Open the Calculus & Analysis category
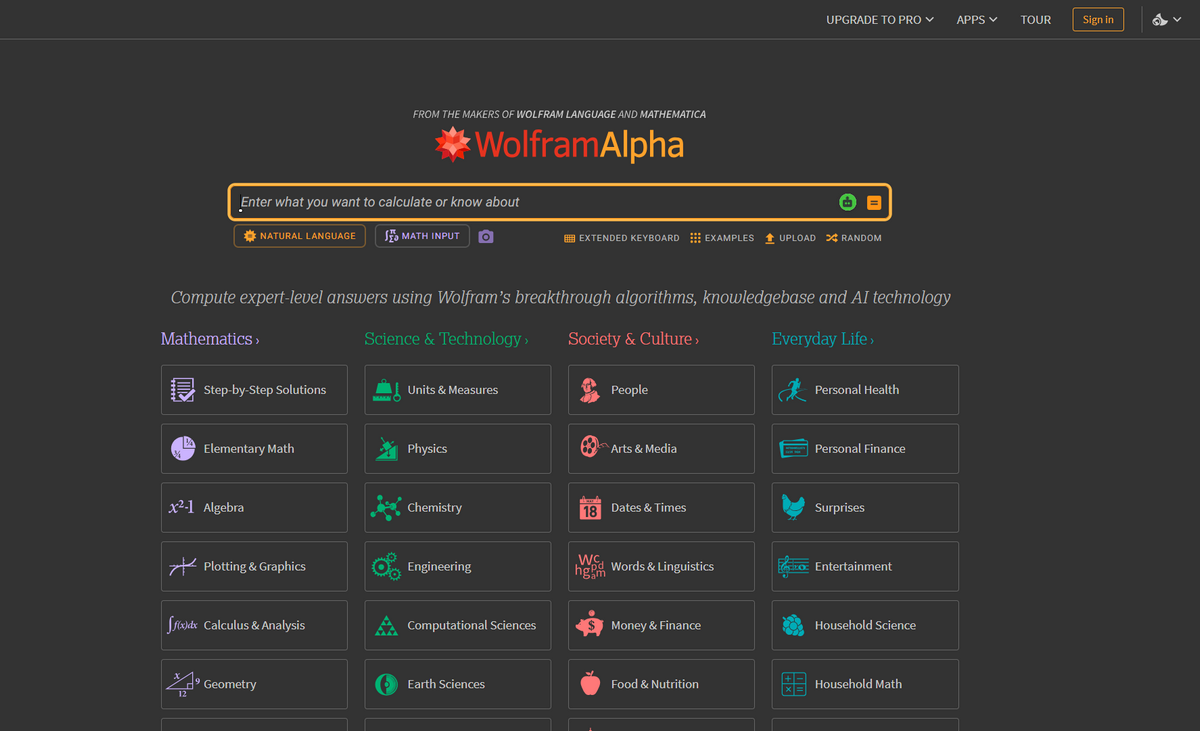This screenshot has width=1200, height=731. pos(254,626)
